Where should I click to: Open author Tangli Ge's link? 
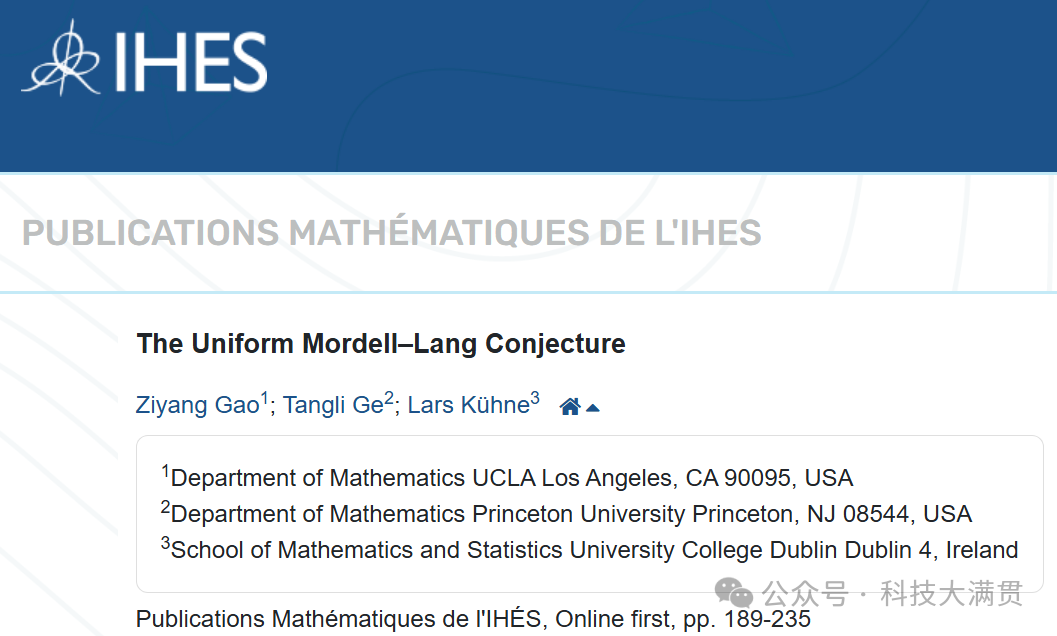click(333, 405)
